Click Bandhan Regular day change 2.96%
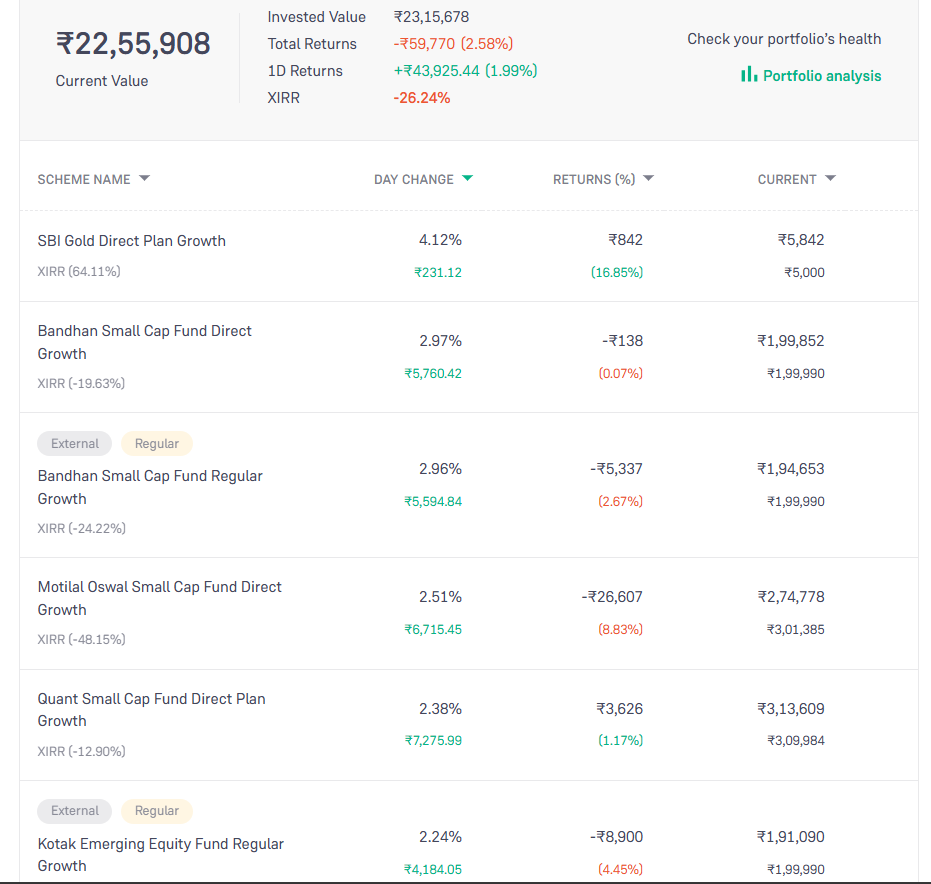Image resolution: width=931 pixels, height=884 pixels. (440, 469)
